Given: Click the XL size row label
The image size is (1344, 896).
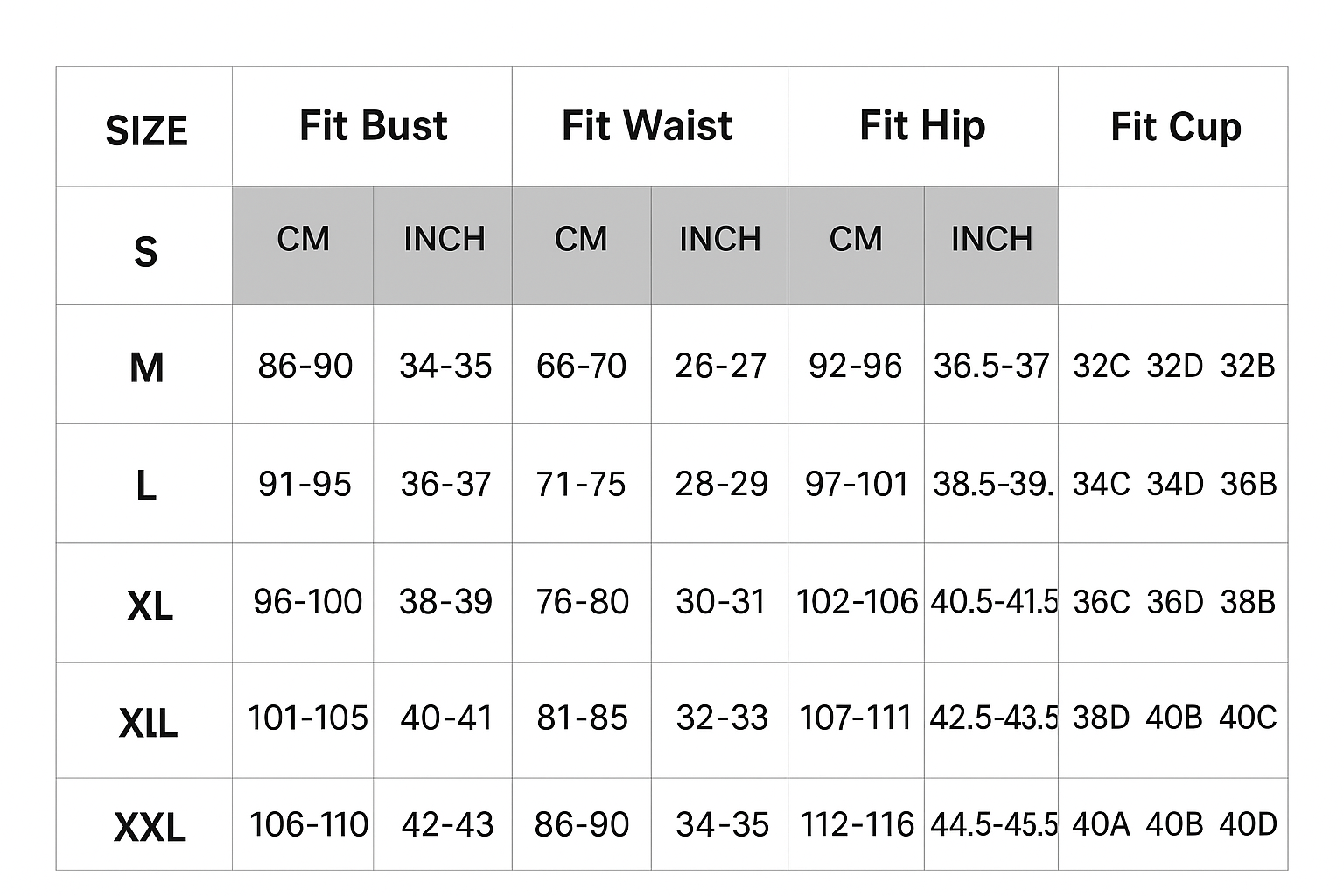Looking at the screenshot, I should 144,603.
